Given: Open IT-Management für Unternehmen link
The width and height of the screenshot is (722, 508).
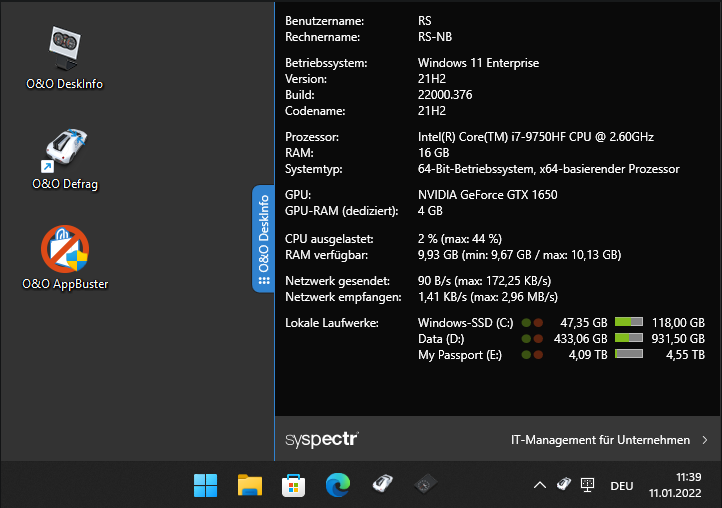Looking at the screenshot, I should [600, 440].
